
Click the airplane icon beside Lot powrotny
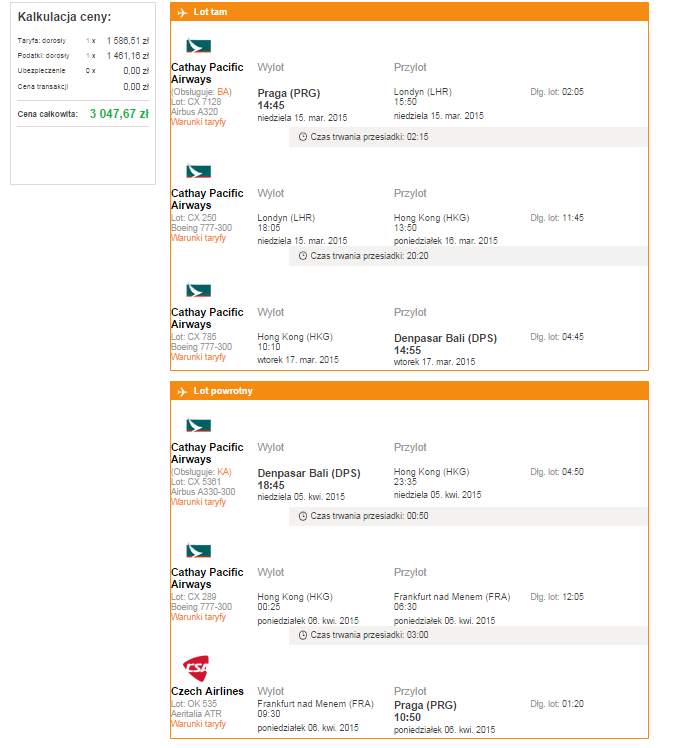(x=182, y=392)
